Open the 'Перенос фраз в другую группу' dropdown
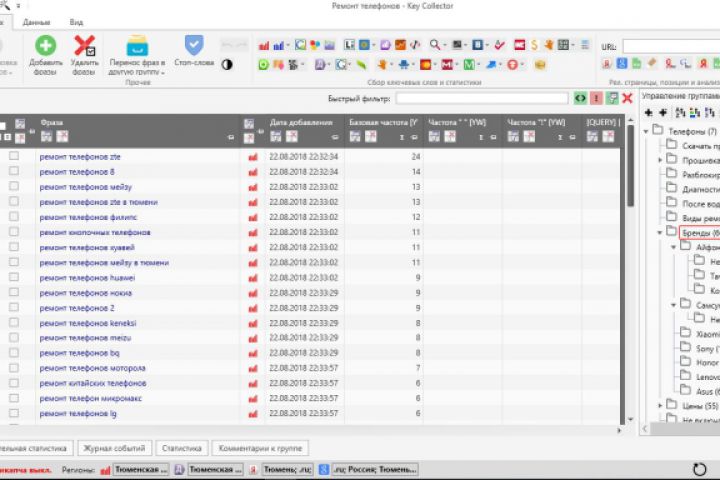720x480 pixels. [x=137, y=56]
